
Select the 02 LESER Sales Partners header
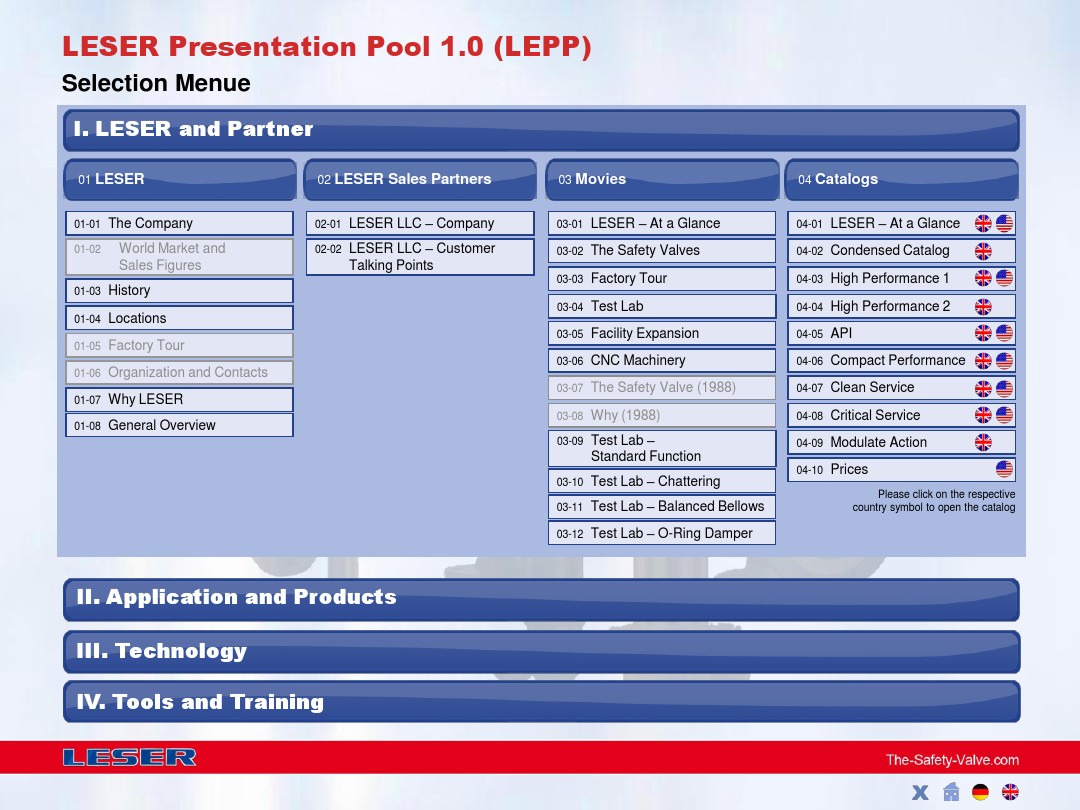point(420,180)
